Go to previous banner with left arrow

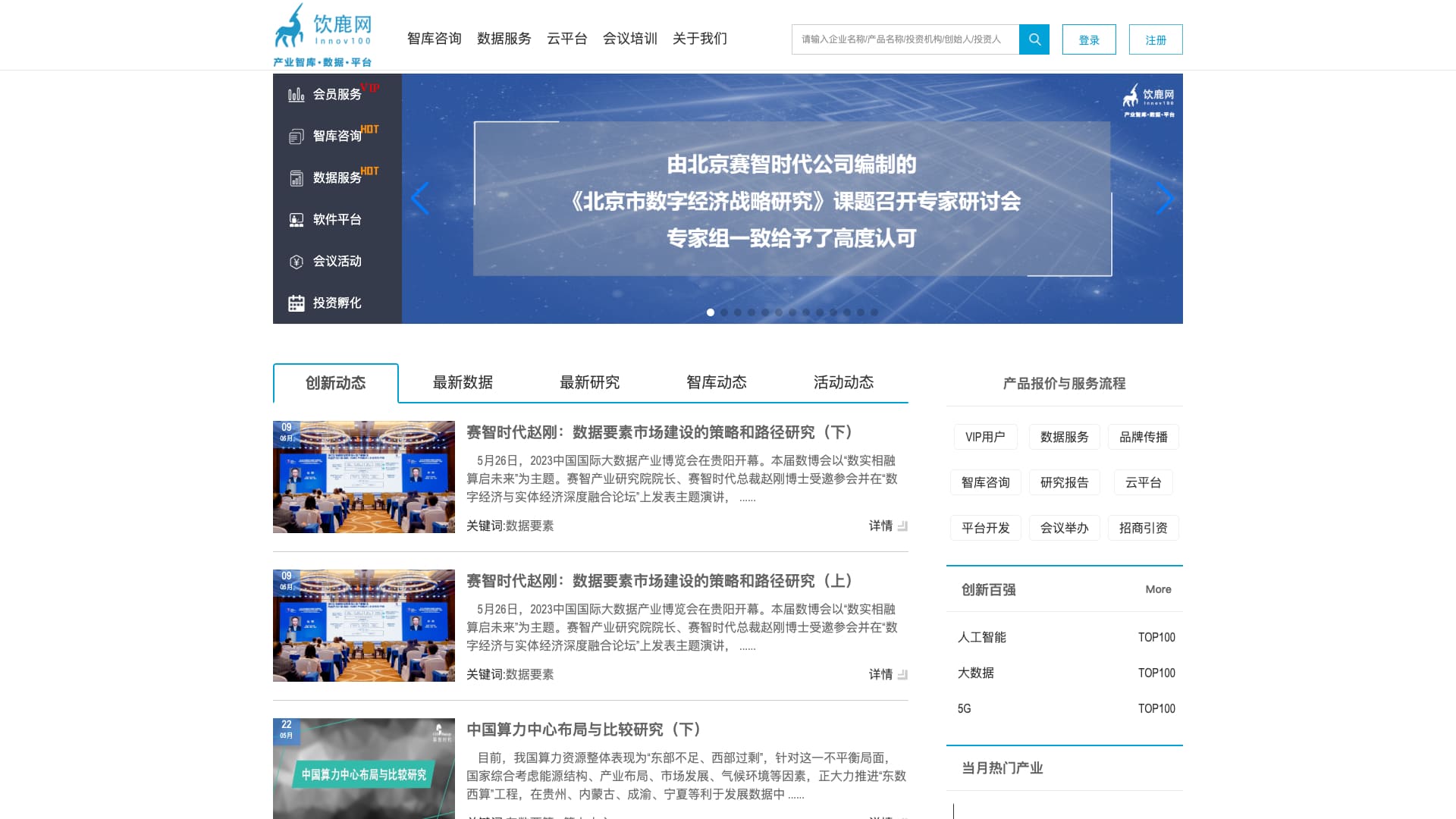(x=420, y=199)
